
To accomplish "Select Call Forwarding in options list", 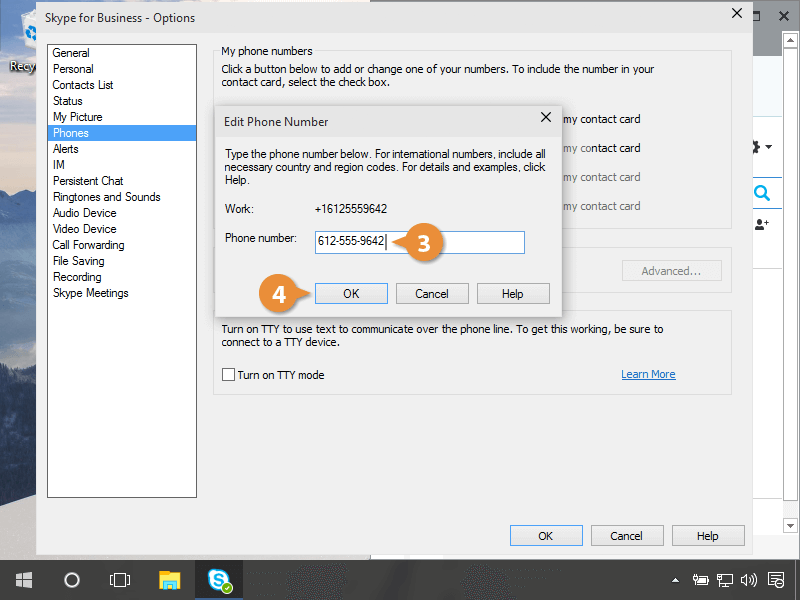I will [x=88, y=245].
